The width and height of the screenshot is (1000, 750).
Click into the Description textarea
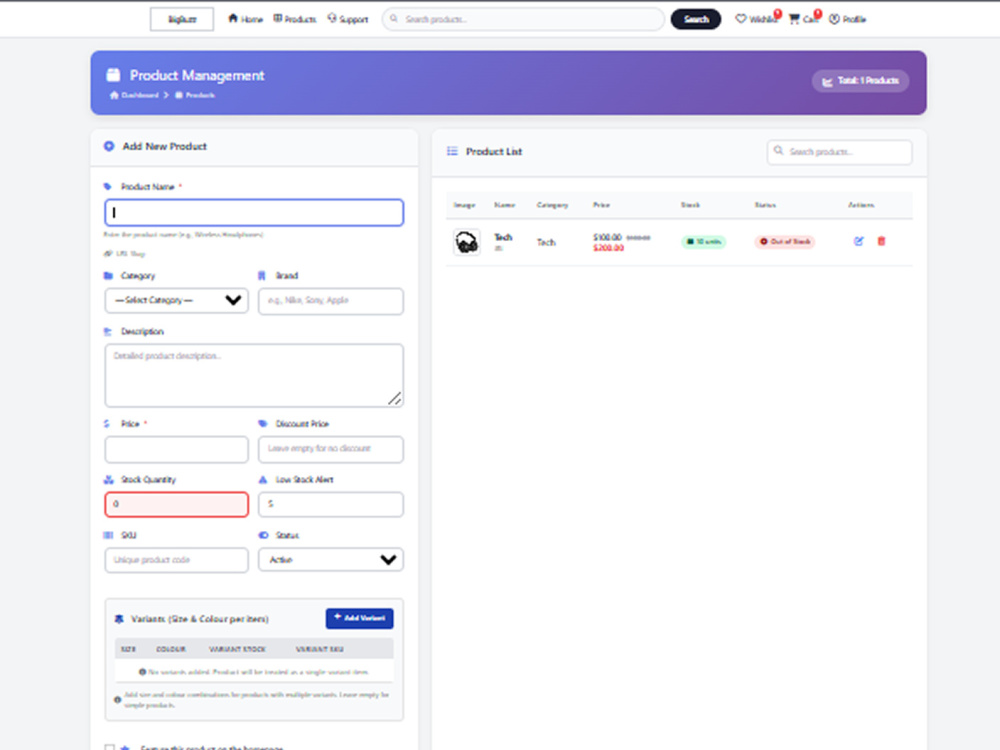tap(254, 376)
